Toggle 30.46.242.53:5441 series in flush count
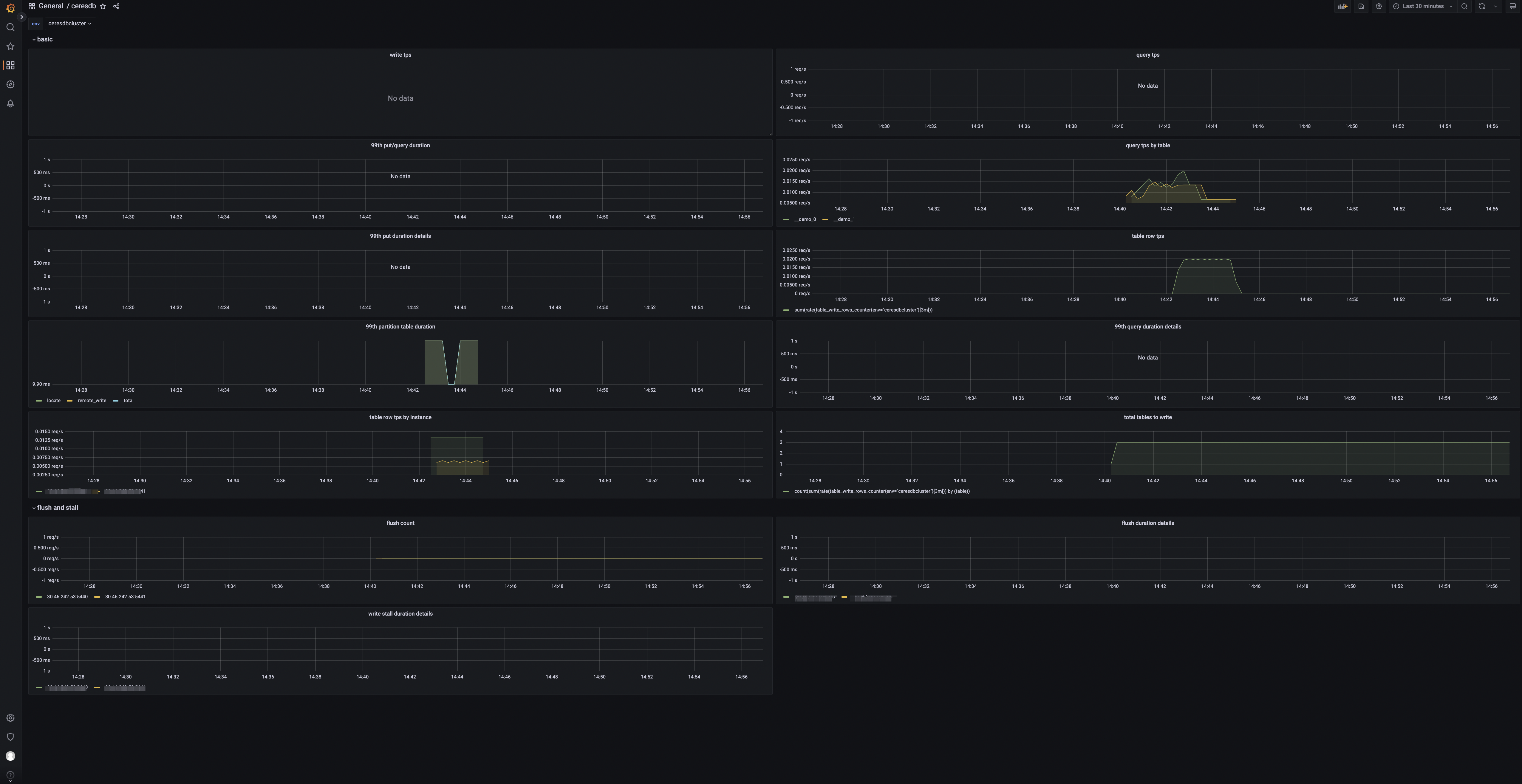Screen dimensions: 1522x784 click(x=125, y=597)
